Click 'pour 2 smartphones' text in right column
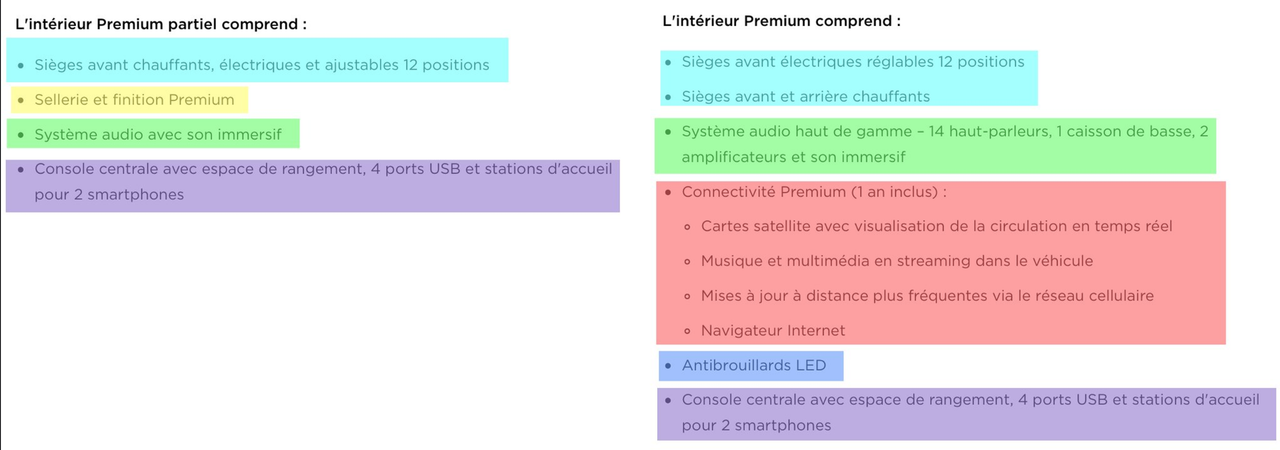The image size is (1280, 450). tap(756, 426)
